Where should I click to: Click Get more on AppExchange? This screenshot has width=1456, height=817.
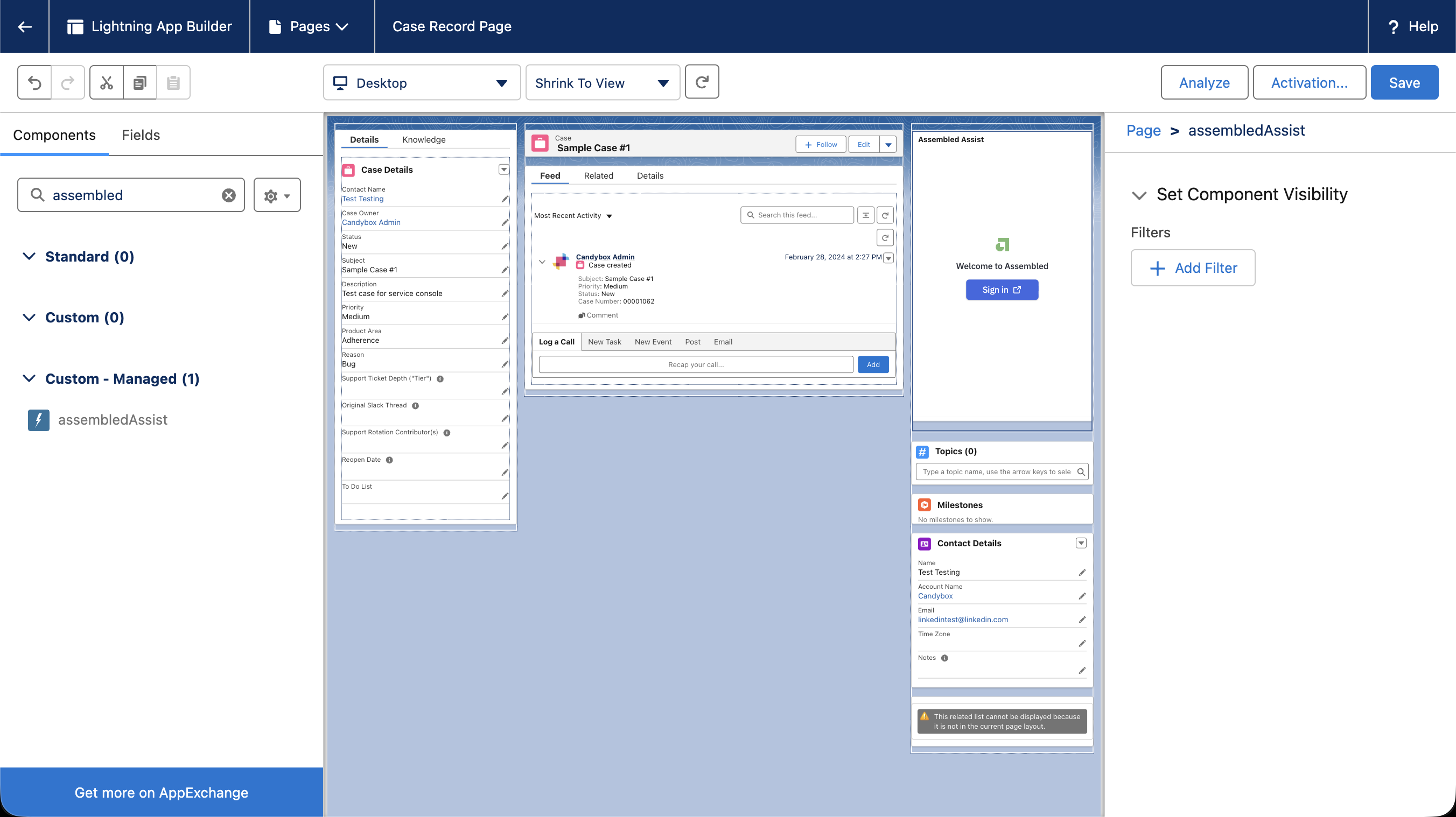tap(162, 792)
